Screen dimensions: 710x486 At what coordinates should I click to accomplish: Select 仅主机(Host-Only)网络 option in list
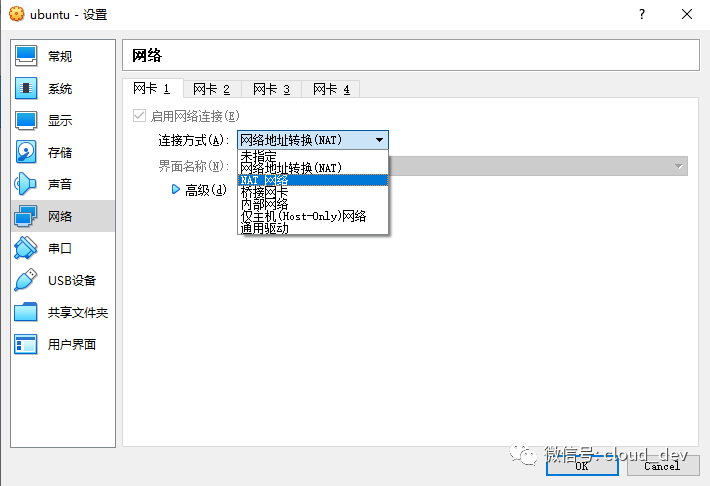click(302, 216)
